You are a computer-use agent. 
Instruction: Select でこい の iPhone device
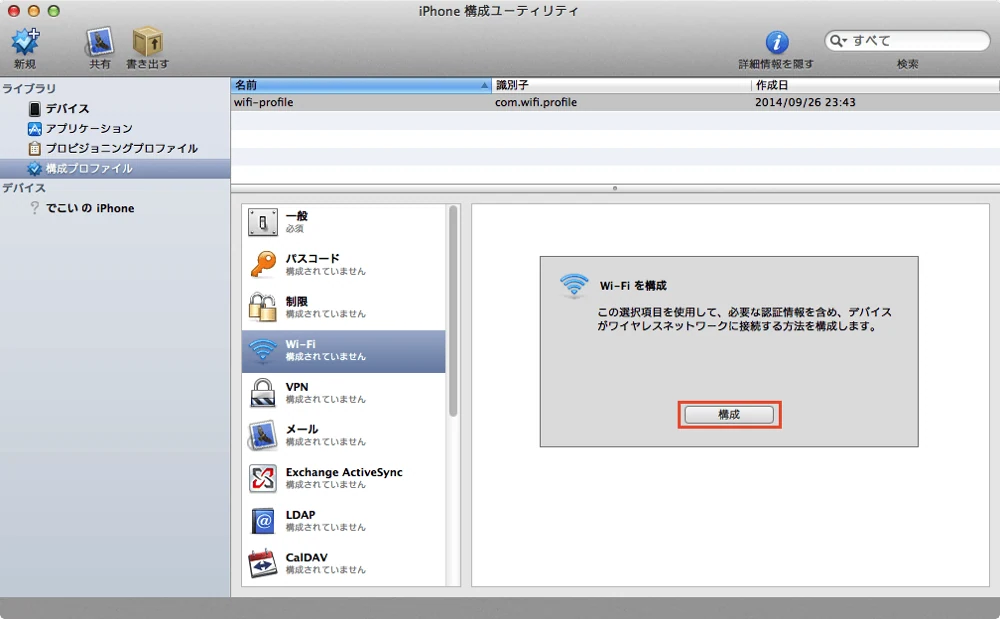point(89,208)
